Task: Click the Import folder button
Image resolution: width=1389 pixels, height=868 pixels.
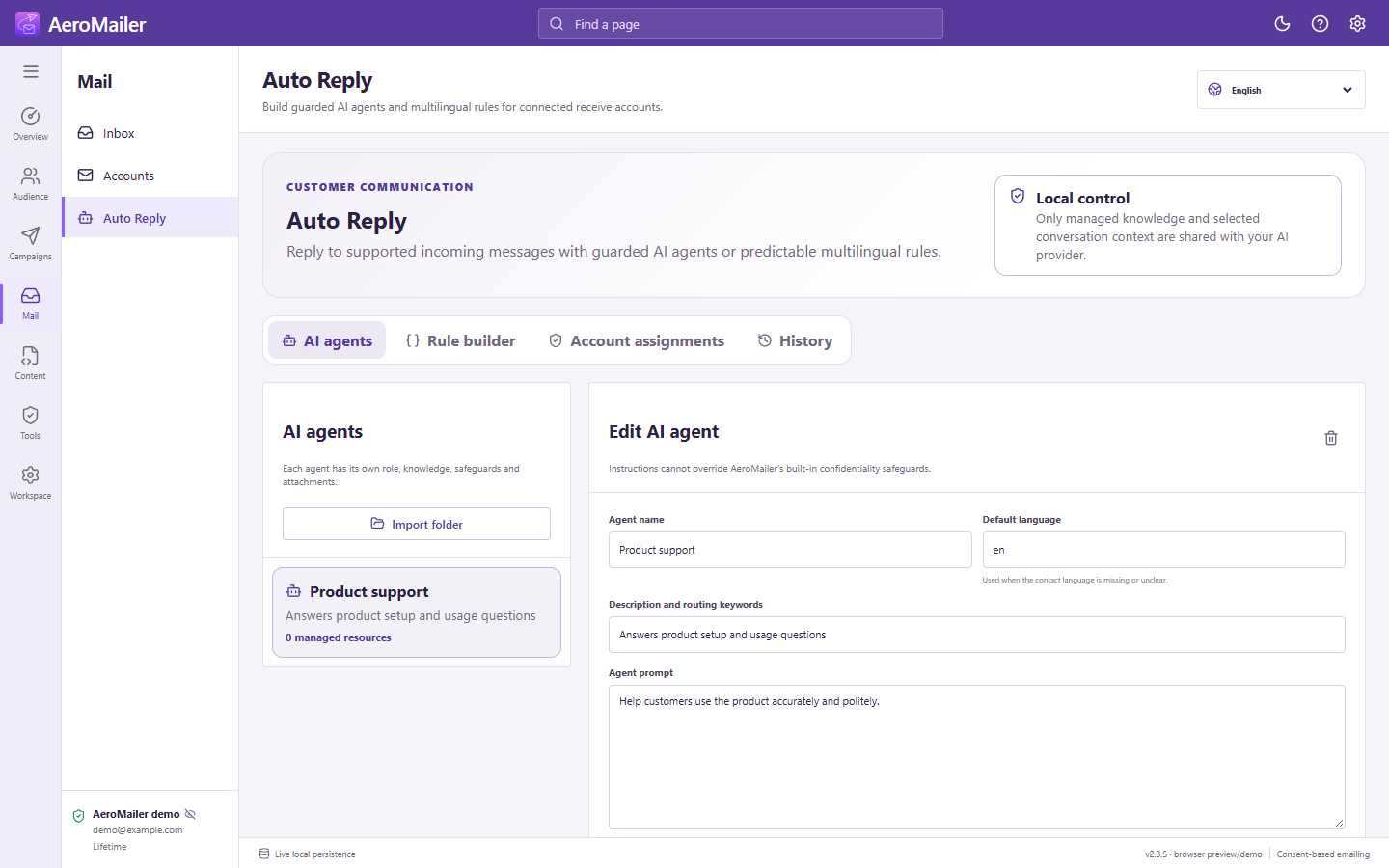Action: pyautogui.click(x=417, y=524)
